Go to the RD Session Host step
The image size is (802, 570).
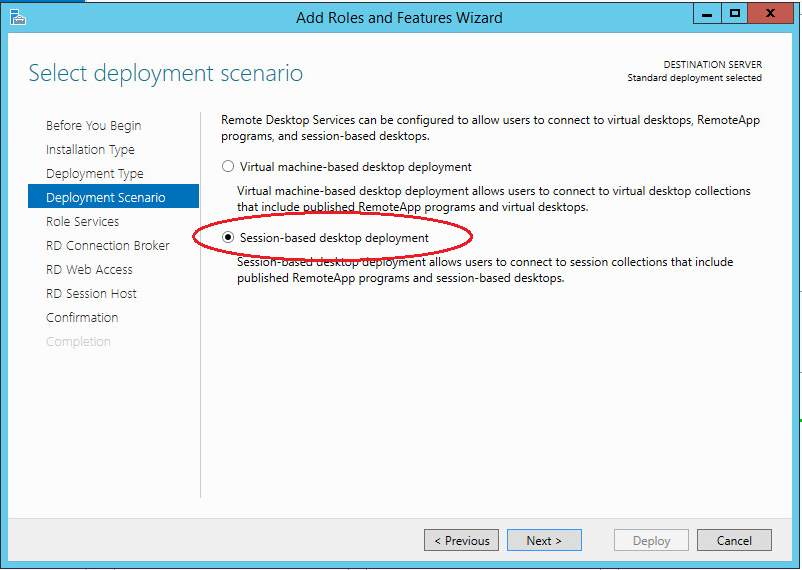(x=91, y=294)
